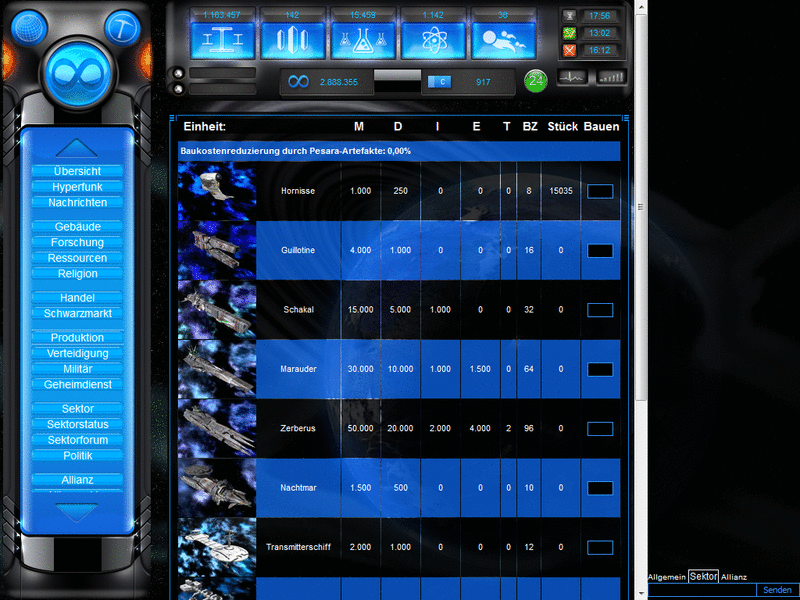This screenshot has height=600, width=800.
Task: Open the activity graph icon
Action: click(572, 78)
